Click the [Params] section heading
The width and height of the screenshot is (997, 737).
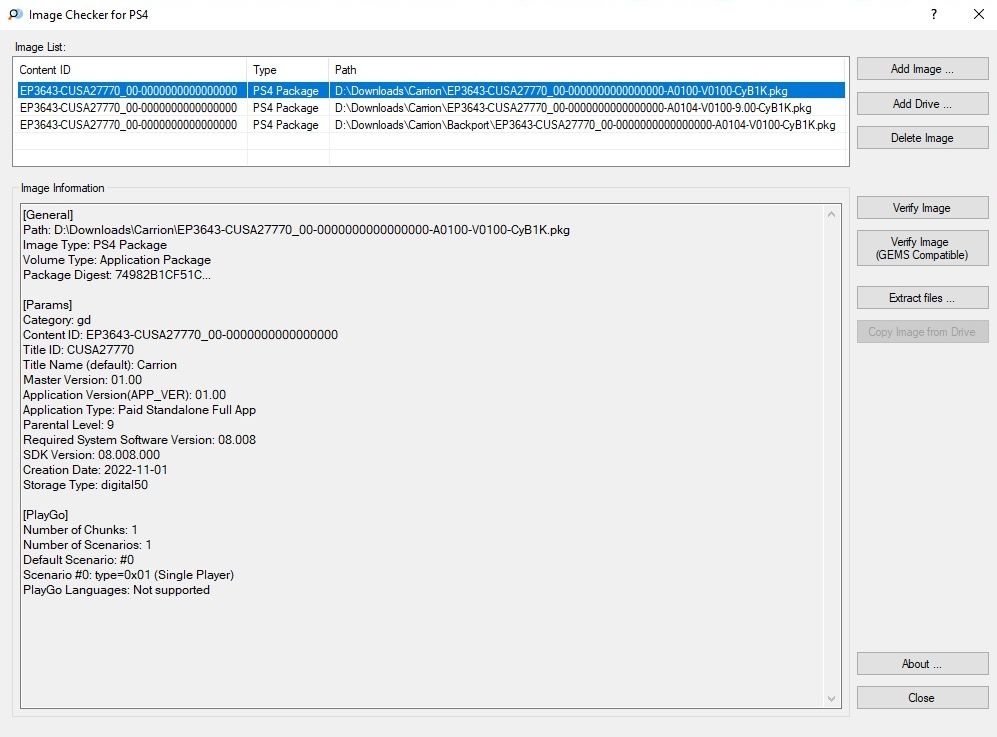tap(48, 305)
